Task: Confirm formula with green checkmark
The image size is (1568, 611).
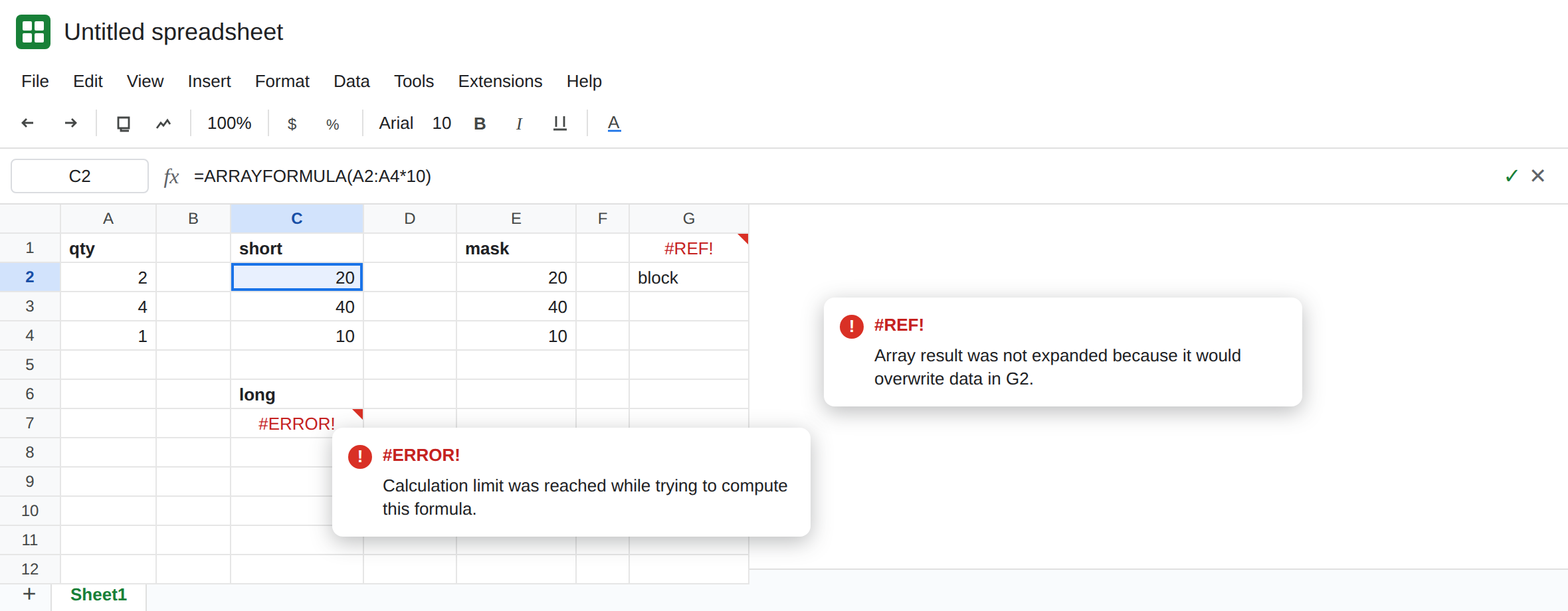Action: point(1512,175)
